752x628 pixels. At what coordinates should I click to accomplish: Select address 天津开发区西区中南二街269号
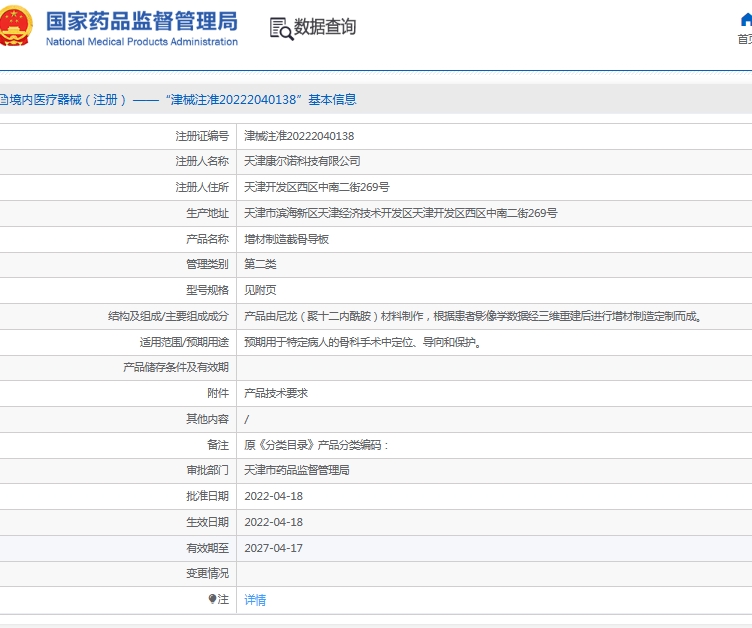pos(317,187)
